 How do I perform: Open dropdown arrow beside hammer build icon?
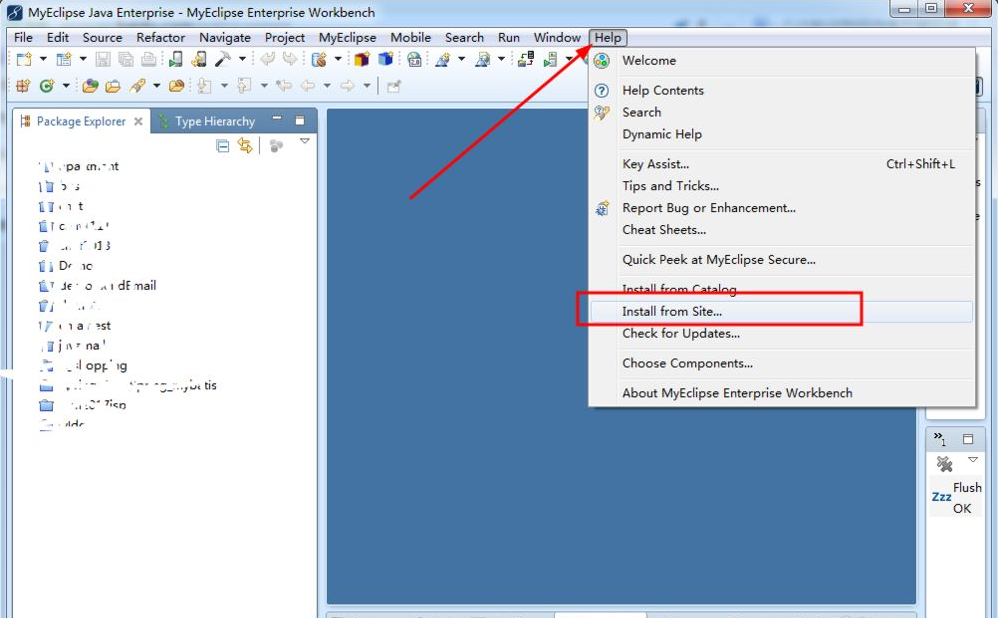(242, 59)
